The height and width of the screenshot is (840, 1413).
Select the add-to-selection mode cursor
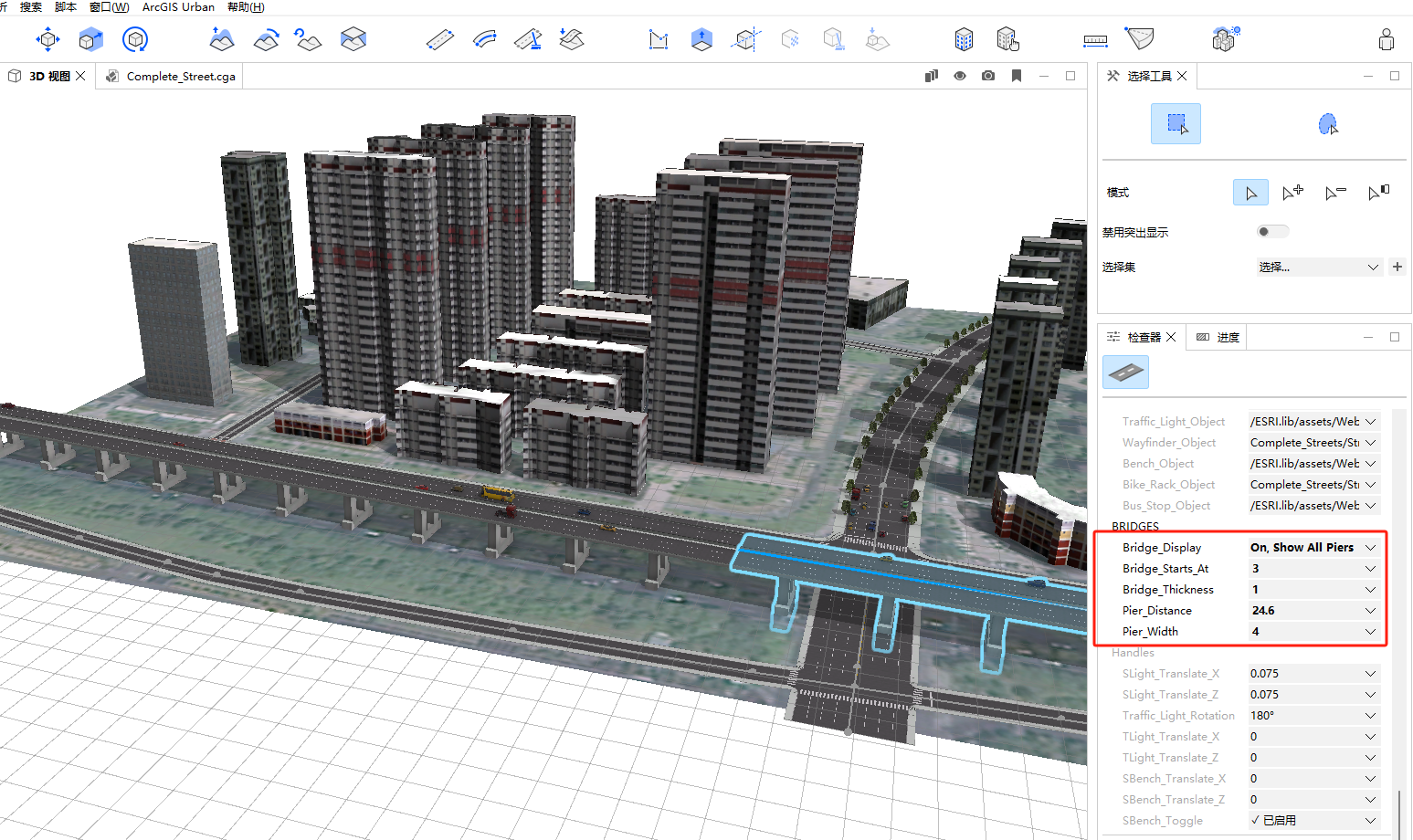(1292, 193)
